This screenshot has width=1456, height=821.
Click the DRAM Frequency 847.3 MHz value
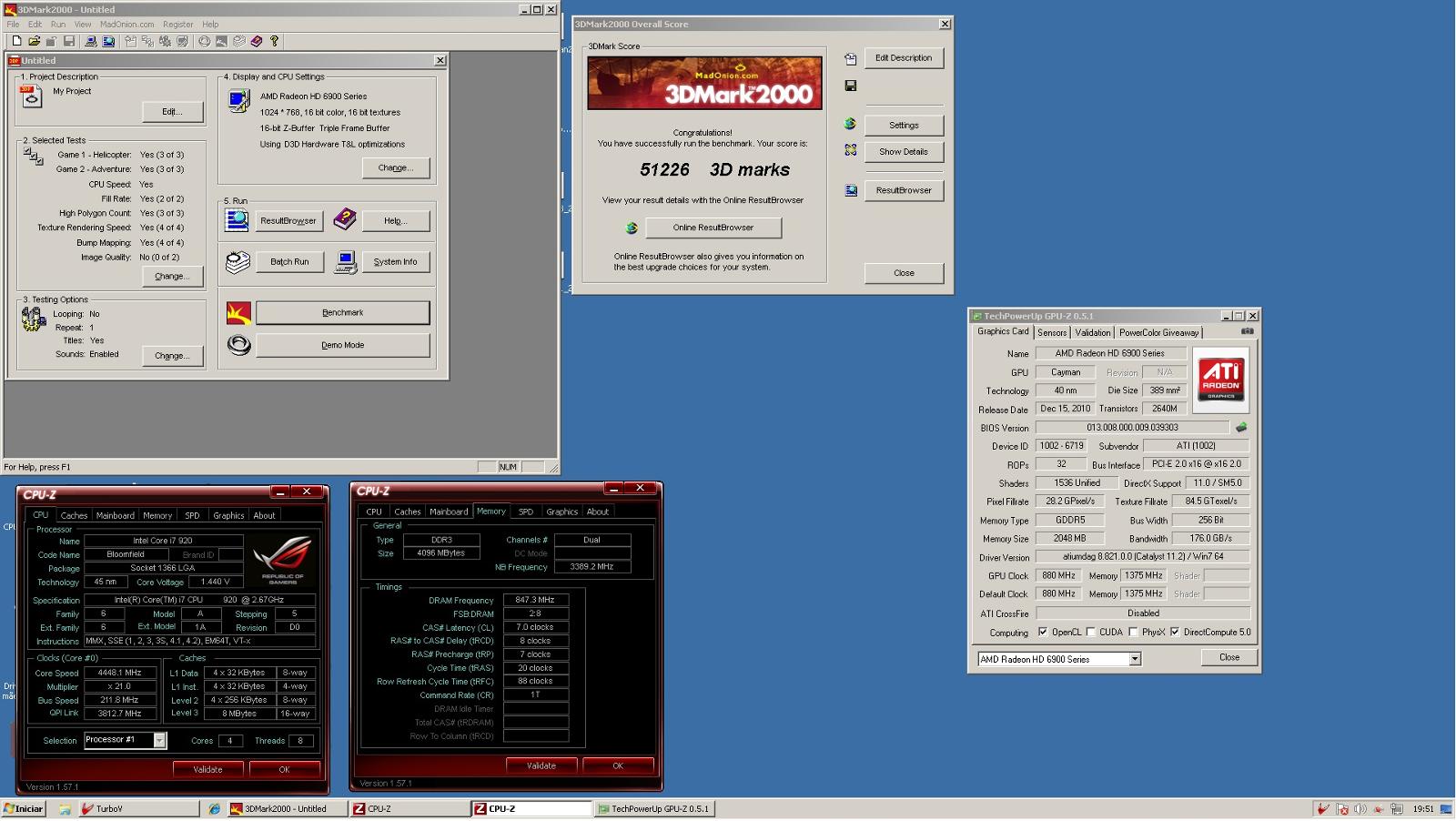pyautogui.click(x=535, y=600)
